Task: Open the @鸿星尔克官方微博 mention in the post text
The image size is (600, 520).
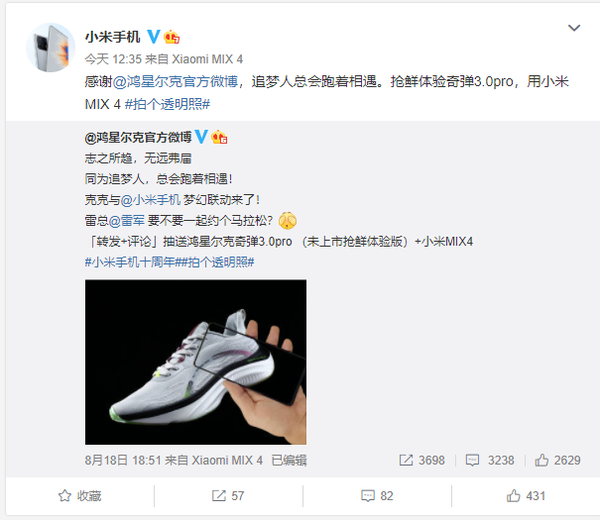Action: pyautogui.click(x=176, y=82)
